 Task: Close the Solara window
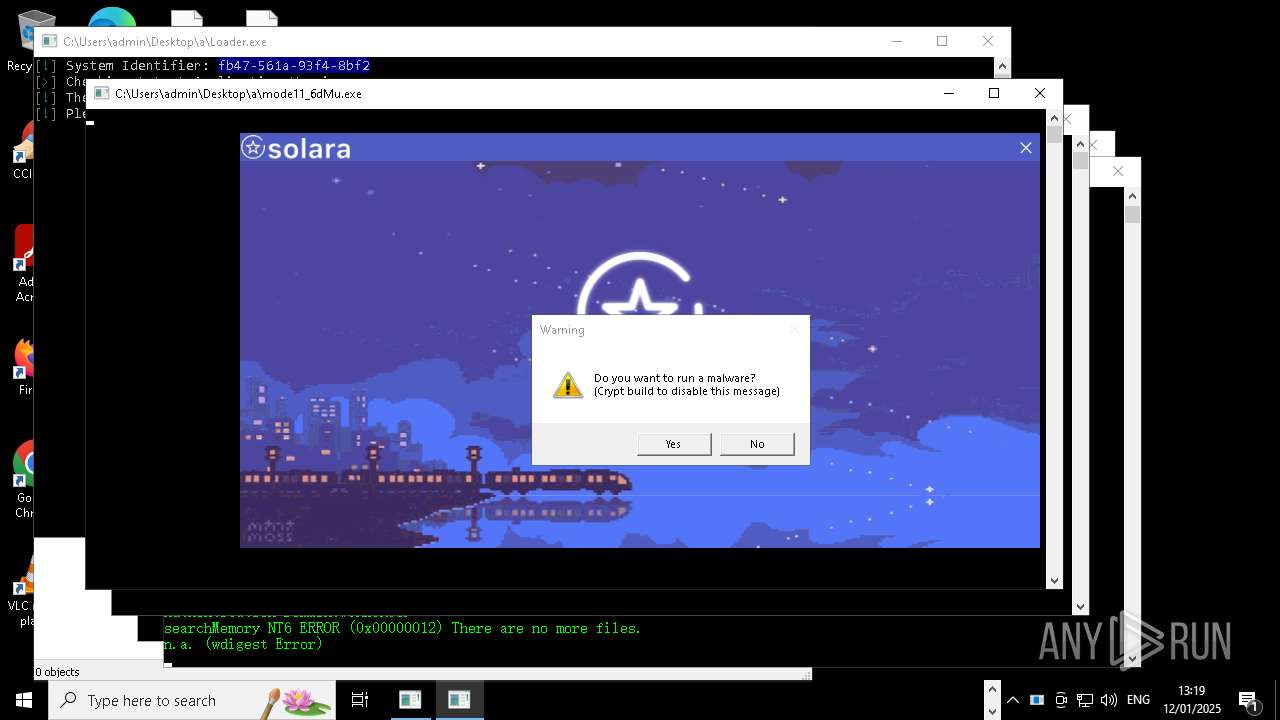pos(1025,148)
